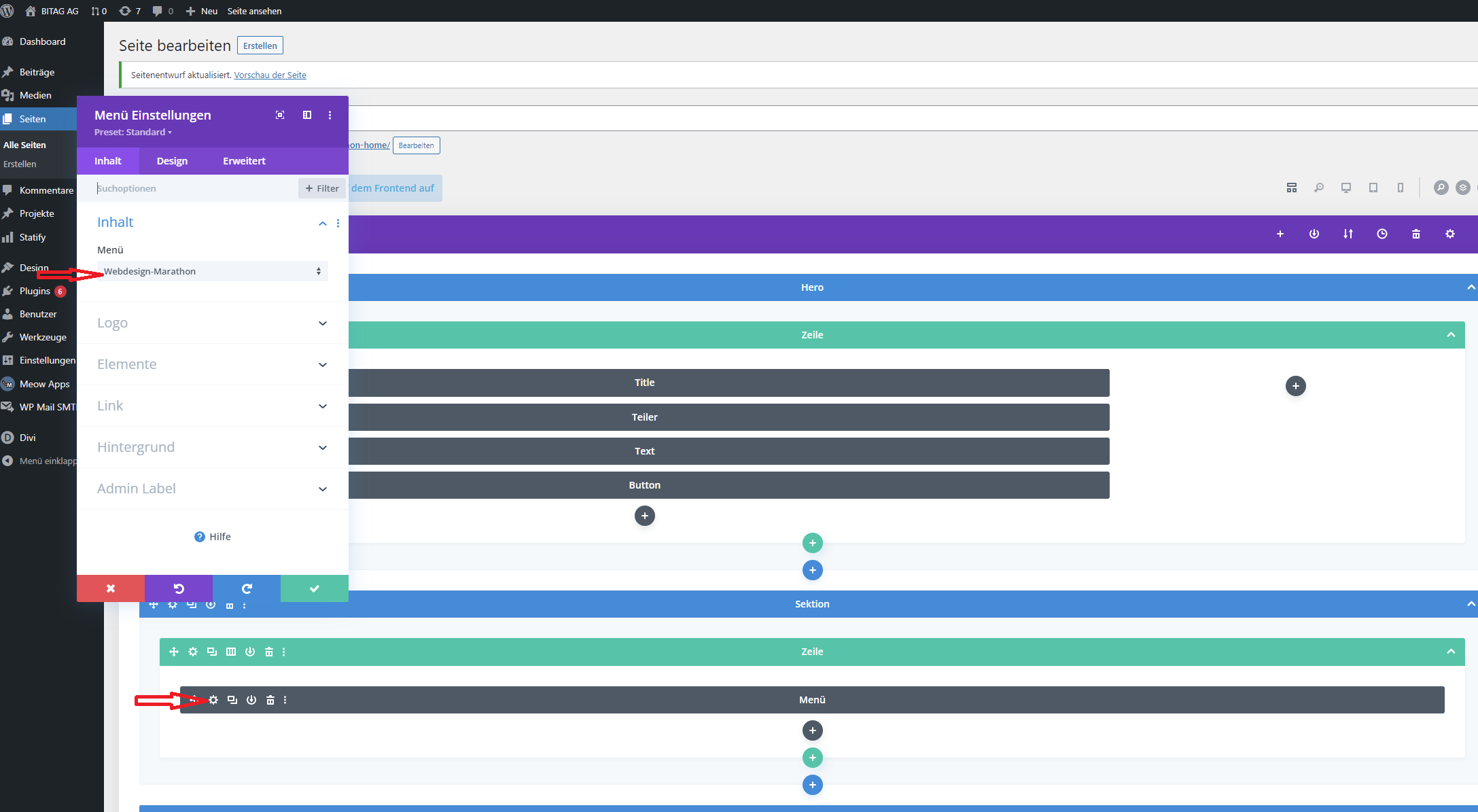Expand the Menü Einstellungen modal to fullscreen
The width and height of the screenshot is (1478, 812).
pyautogui.click(x=279, y=115)
